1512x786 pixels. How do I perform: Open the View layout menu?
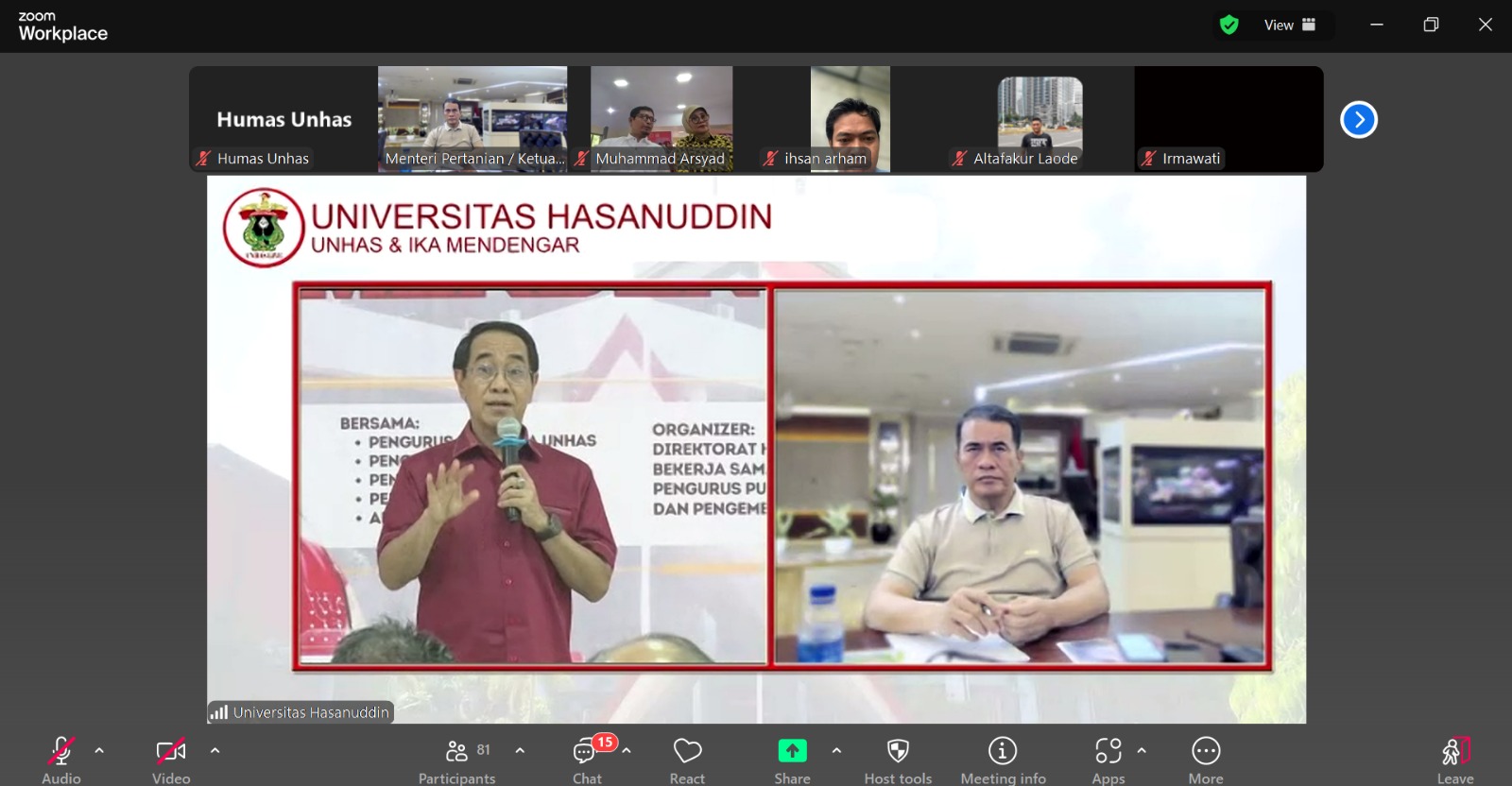pyautogui.click(x=1290, y=25)
